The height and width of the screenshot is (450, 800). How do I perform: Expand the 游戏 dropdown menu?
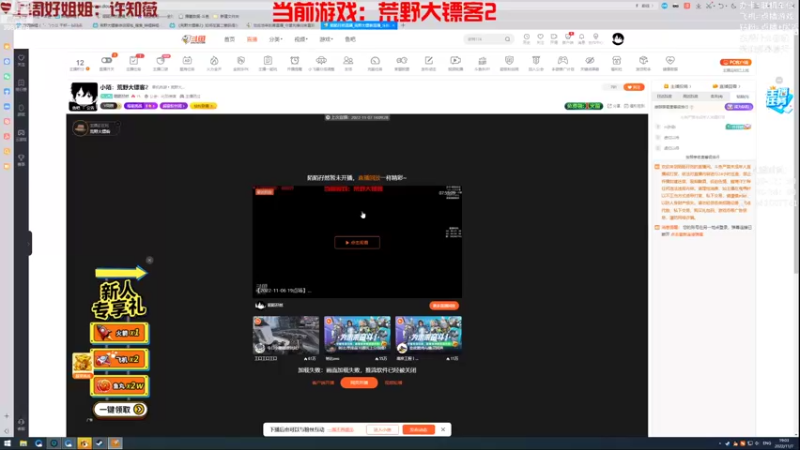coord(326,39)
